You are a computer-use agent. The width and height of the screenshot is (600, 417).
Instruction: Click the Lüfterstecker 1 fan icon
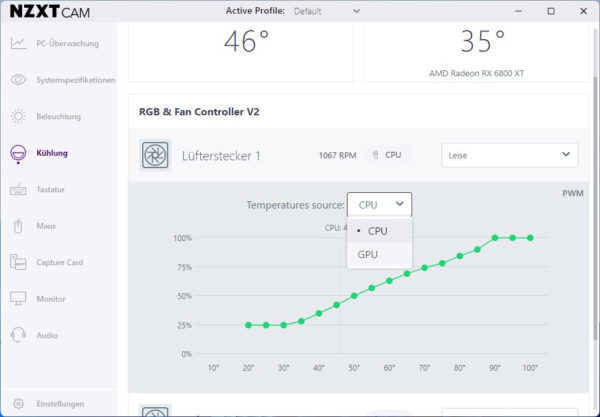tap(155, 155)
